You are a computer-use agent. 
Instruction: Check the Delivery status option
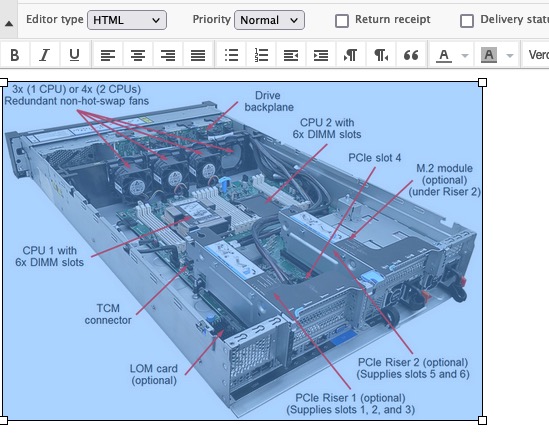pyautogui.click(x=467, y=21)
